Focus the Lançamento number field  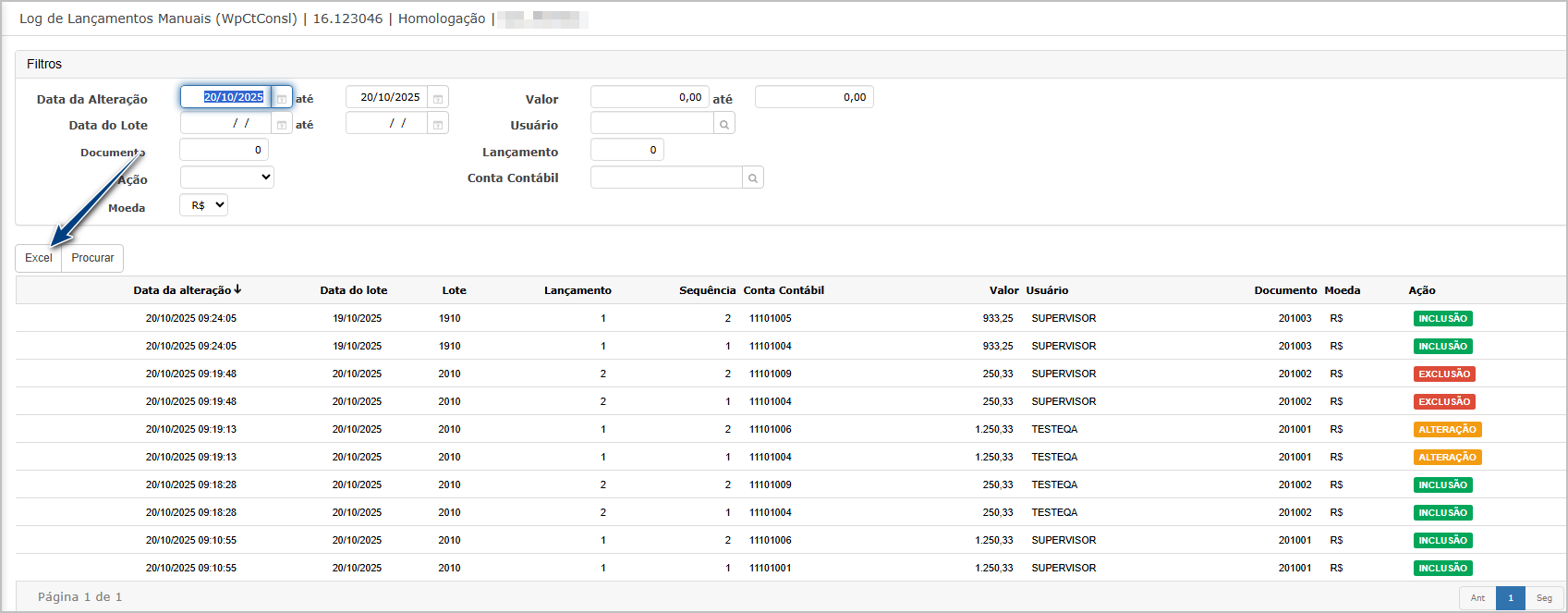[626, 150]
